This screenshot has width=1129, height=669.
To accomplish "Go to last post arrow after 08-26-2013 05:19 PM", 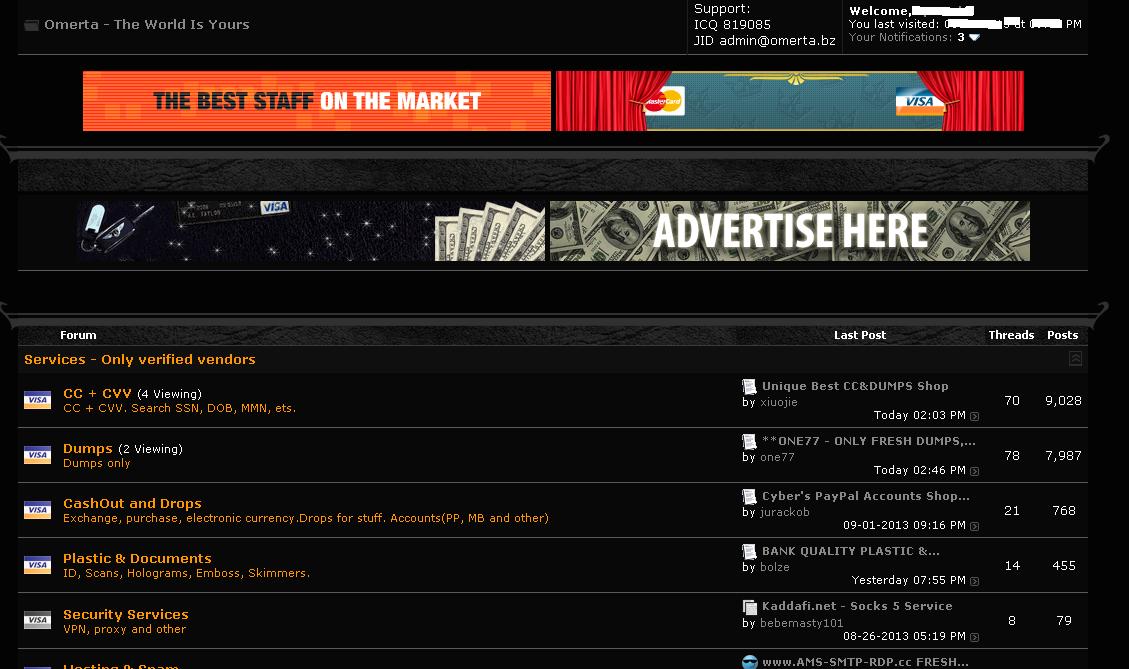I will [974, 637].
